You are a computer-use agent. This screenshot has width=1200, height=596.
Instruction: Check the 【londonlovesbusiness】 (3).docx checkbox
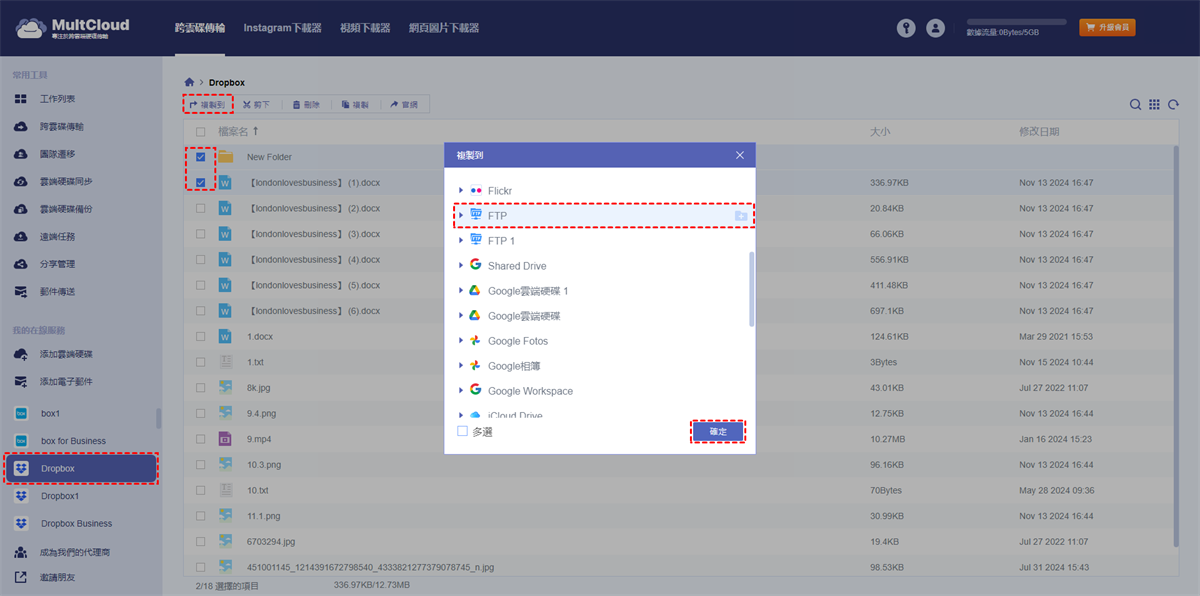pyautogui.click(x=201, y=234)
